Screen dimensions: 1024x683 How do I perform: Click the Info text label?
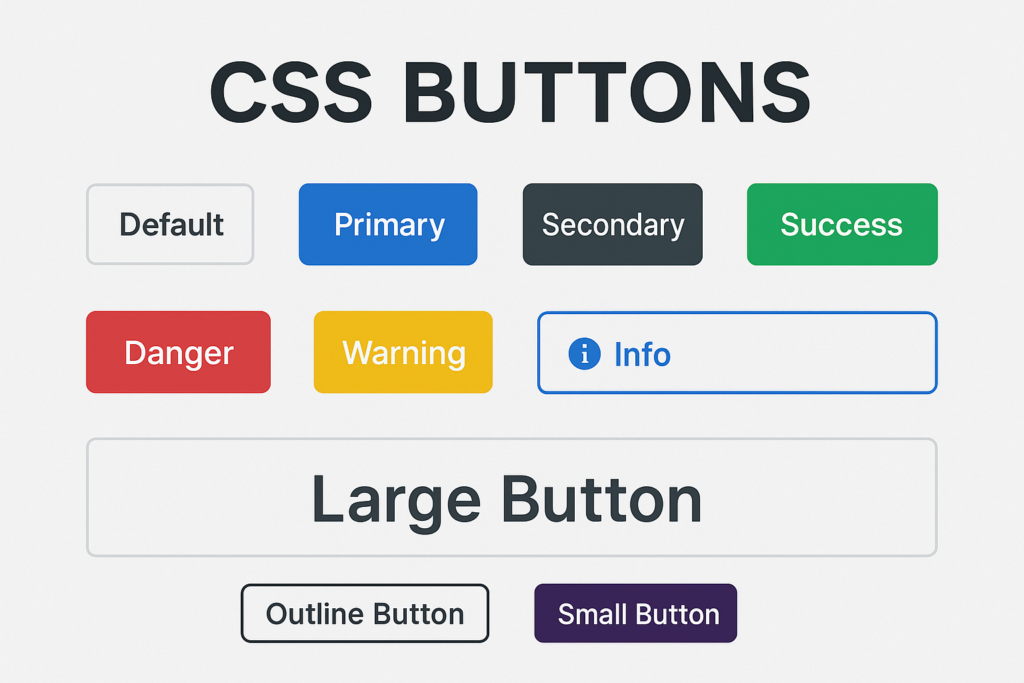tap(642, 355)
